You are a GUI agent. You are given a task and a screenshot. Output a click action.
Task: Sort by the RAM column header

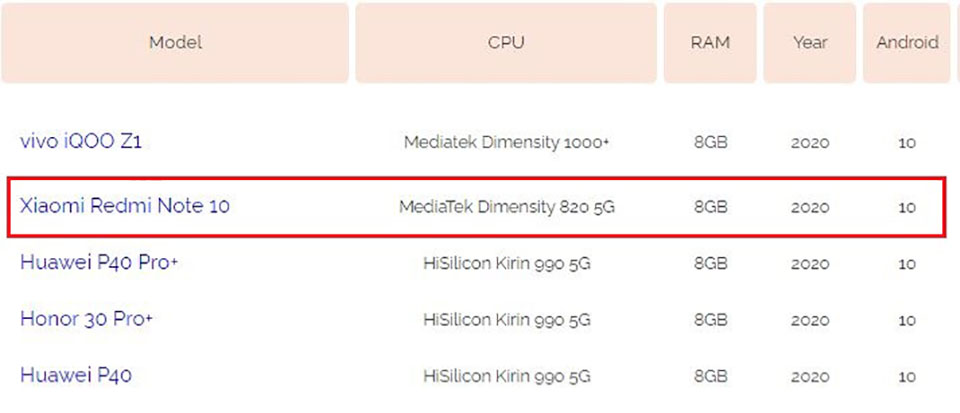[710, 43]
